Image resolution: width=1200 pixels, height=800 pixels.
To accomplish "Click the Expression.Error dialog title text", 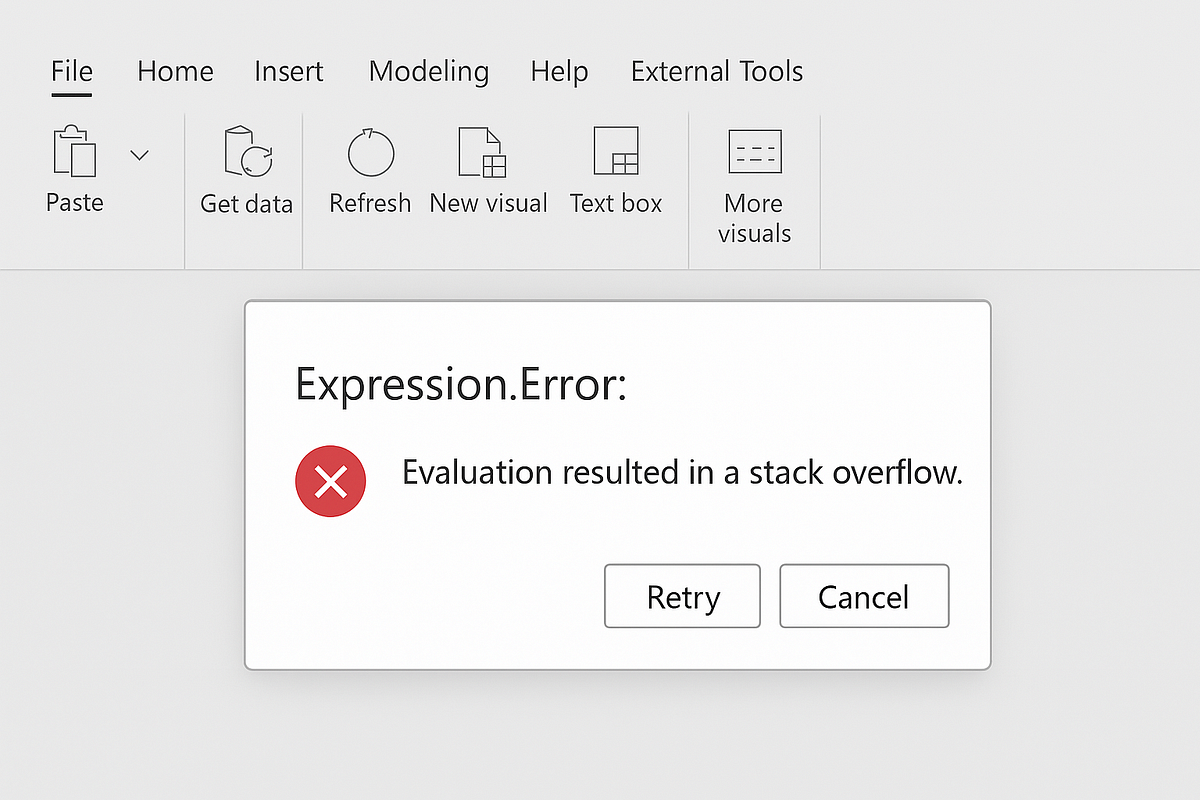I will [462, 384].
